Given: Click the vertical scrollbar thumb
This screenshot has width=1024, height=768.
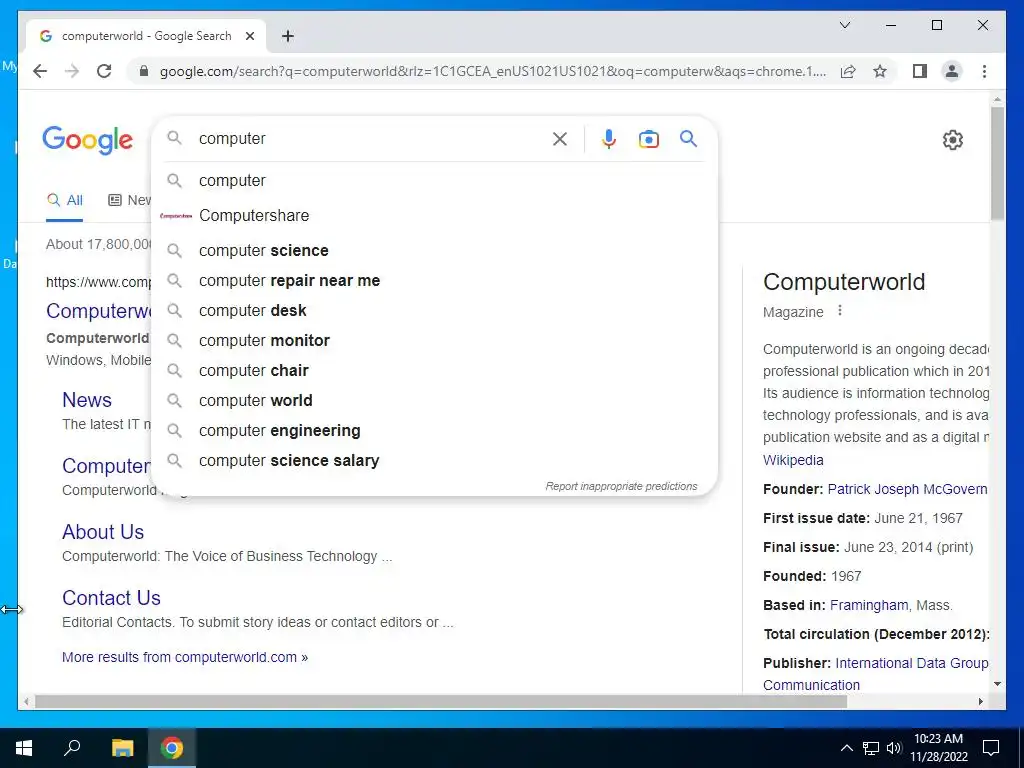Looking at the screenshot, I should (x=997, y=163).
